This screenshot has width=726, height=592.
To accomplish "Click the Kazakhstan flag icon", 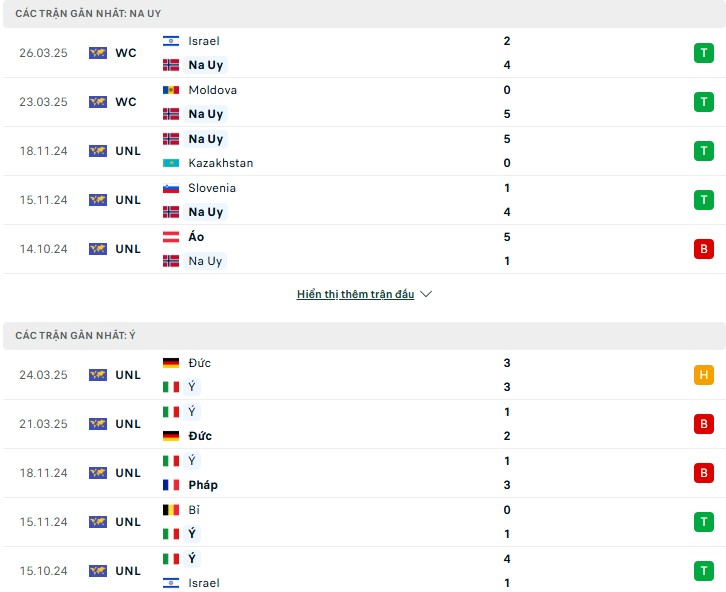I will 171,163.
